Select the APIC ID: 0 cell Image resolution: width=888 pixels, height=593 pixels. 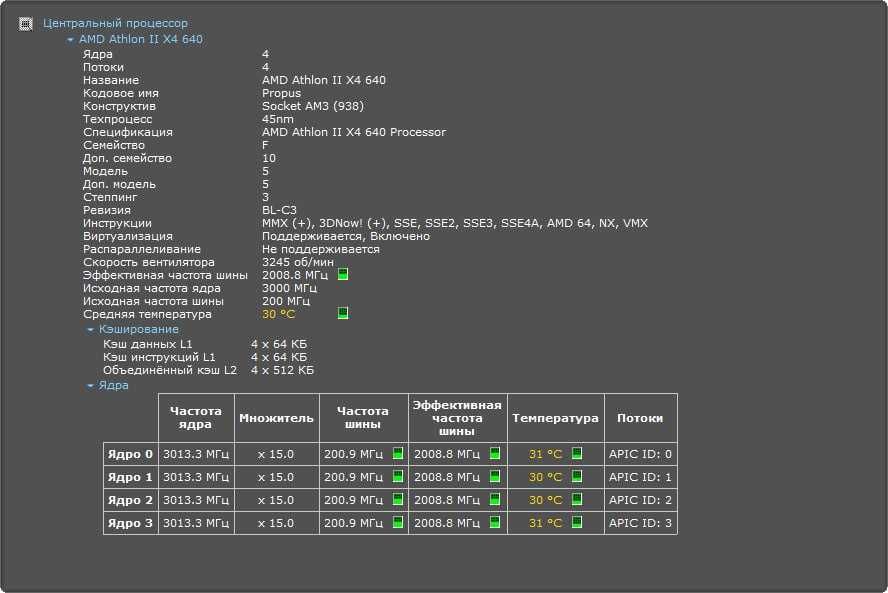pyautogui.click(x=641, y=454)
